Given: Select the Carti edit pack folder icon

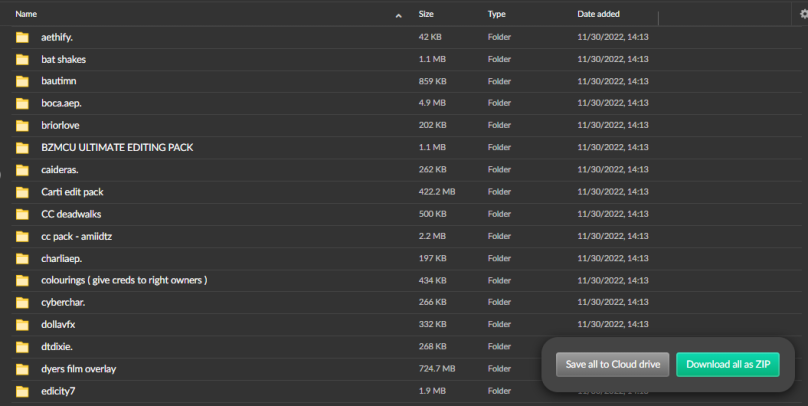Looking at the screenshot, I should (22, 192).
